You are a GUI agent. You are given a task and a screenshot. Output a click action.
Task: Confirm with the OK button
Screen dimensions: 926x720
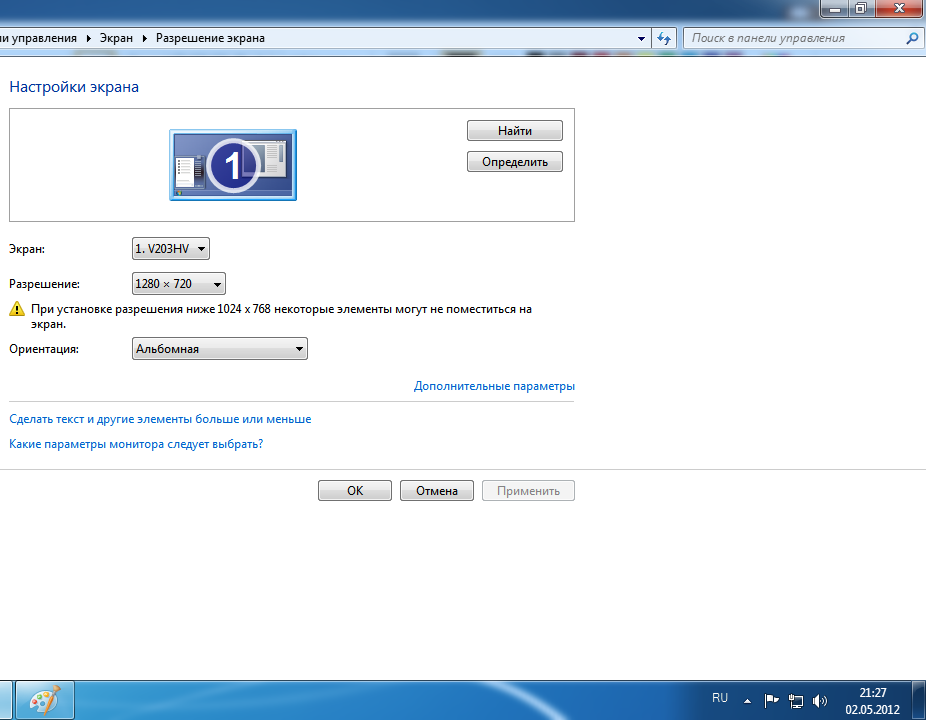click(x=355, y=490)
